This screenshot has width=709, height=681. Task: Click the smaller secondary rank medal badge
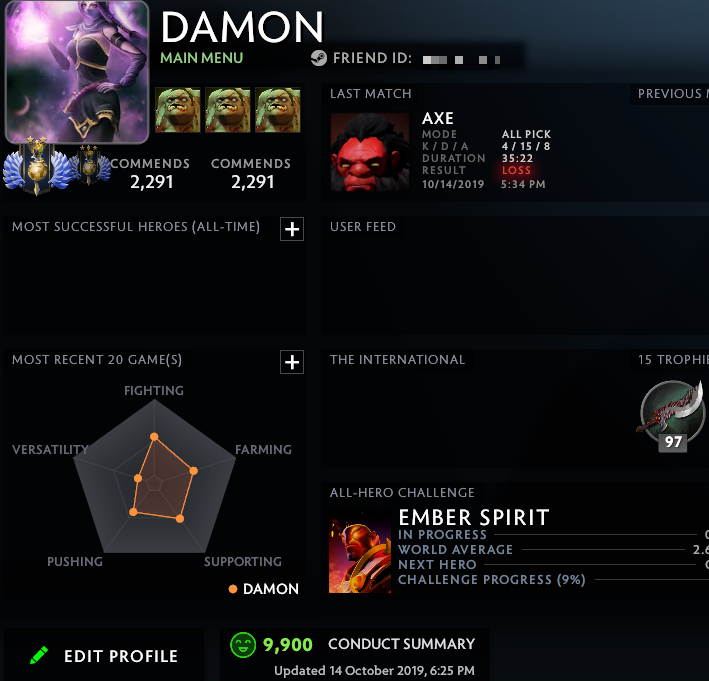(90, 165)
